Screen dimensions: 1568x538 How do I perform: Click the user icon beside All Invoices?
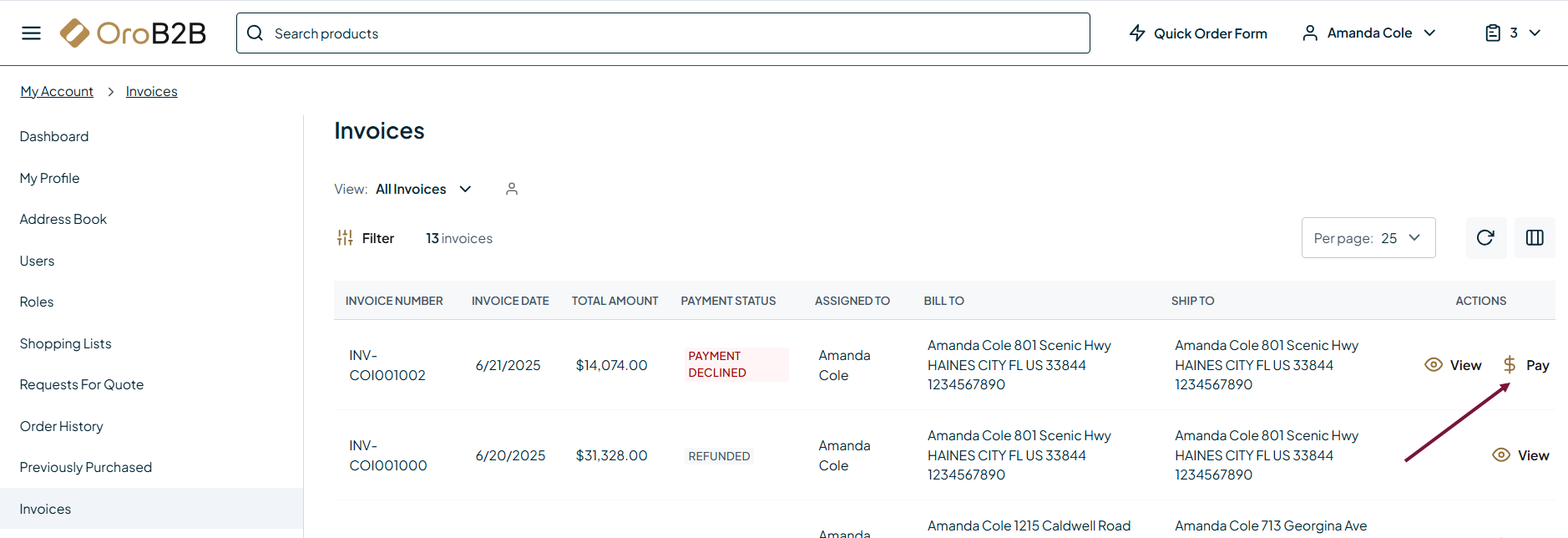[x=512, y=190]
